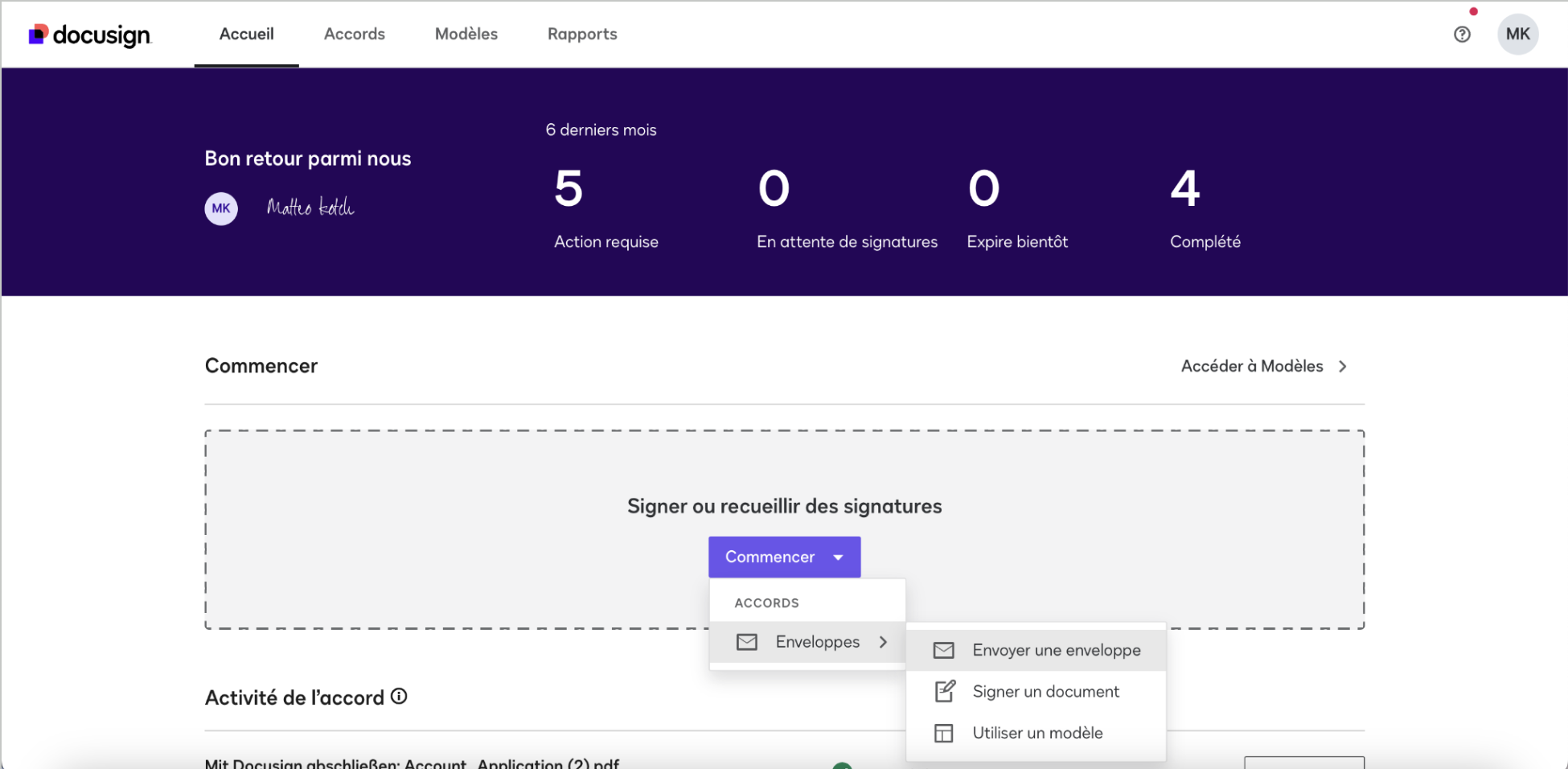
Task: View the 5 Action requise items
Action: (606, 208)
